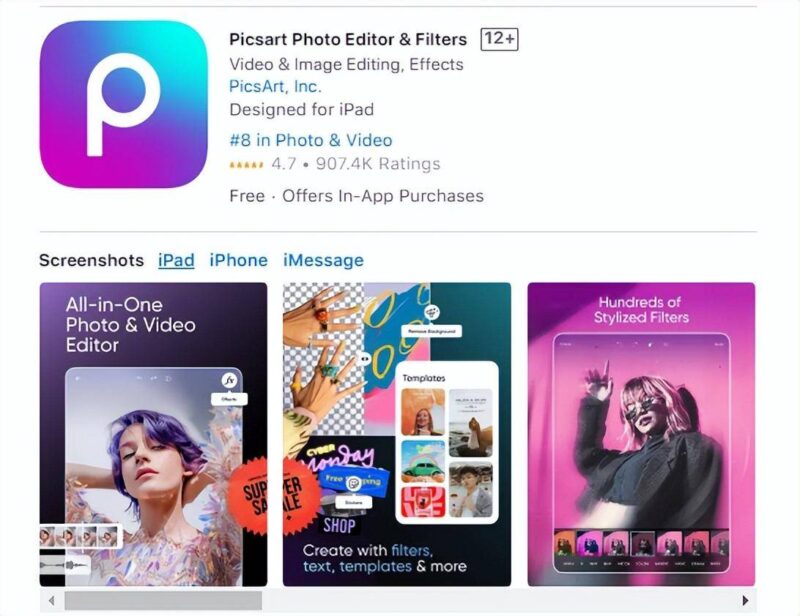The height and width of the screenshot is (616, 800).
Task: Click the Picsart Photo Editor & Filters title
Action: tap(348, 39)
